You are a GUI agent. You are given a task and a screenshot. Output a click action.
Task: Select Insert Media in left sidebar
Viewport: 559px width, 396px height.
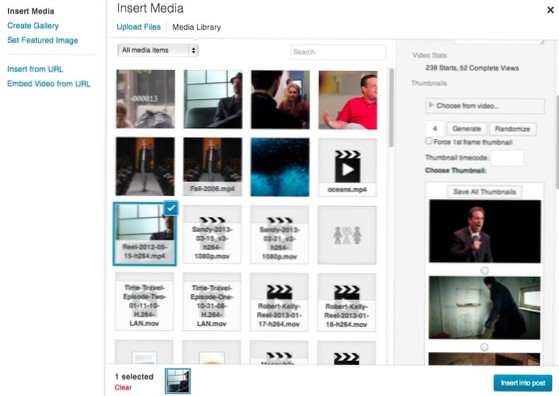click(31, 11)
